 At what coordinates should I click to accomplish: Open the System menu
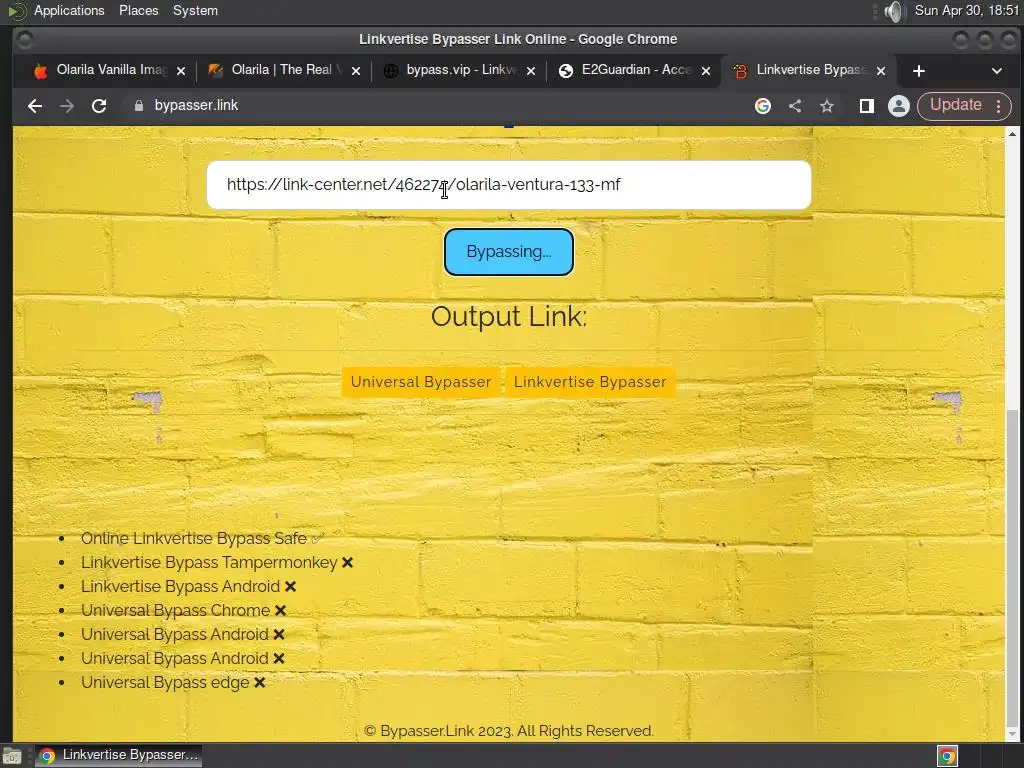pyautogui.click(x=195, y=11)
